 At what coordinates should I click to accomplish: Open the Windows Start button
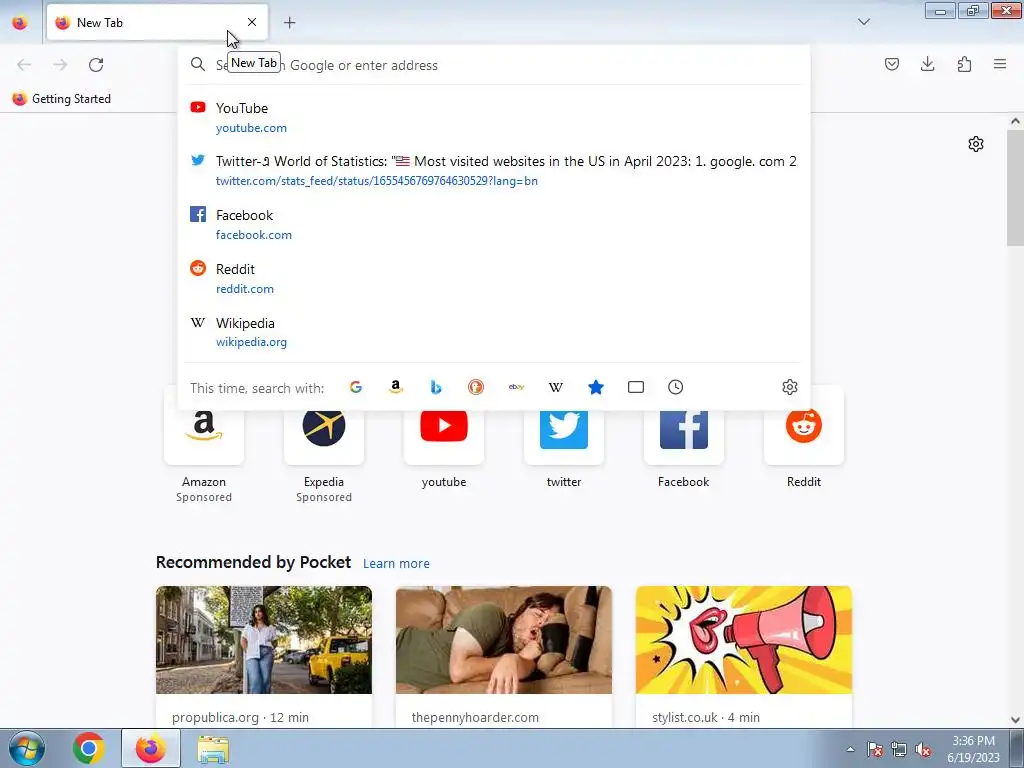(x=26, y=748)
